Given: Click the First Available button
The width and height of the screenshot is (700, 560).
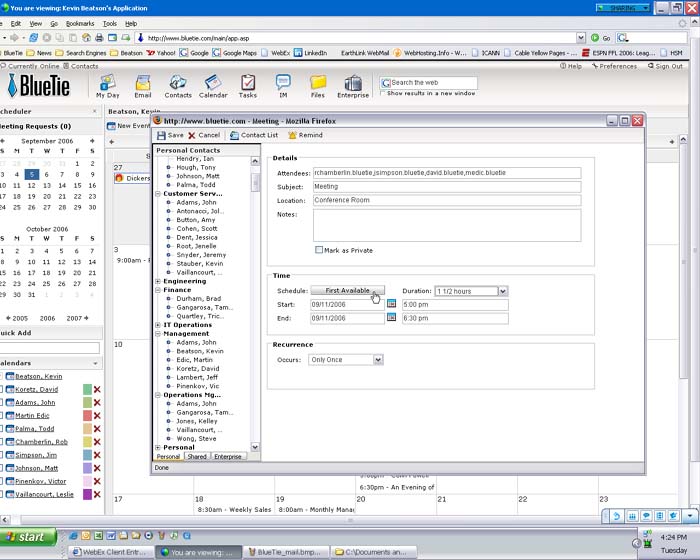Looking at the screenshot, I should [x=347, y=290].
